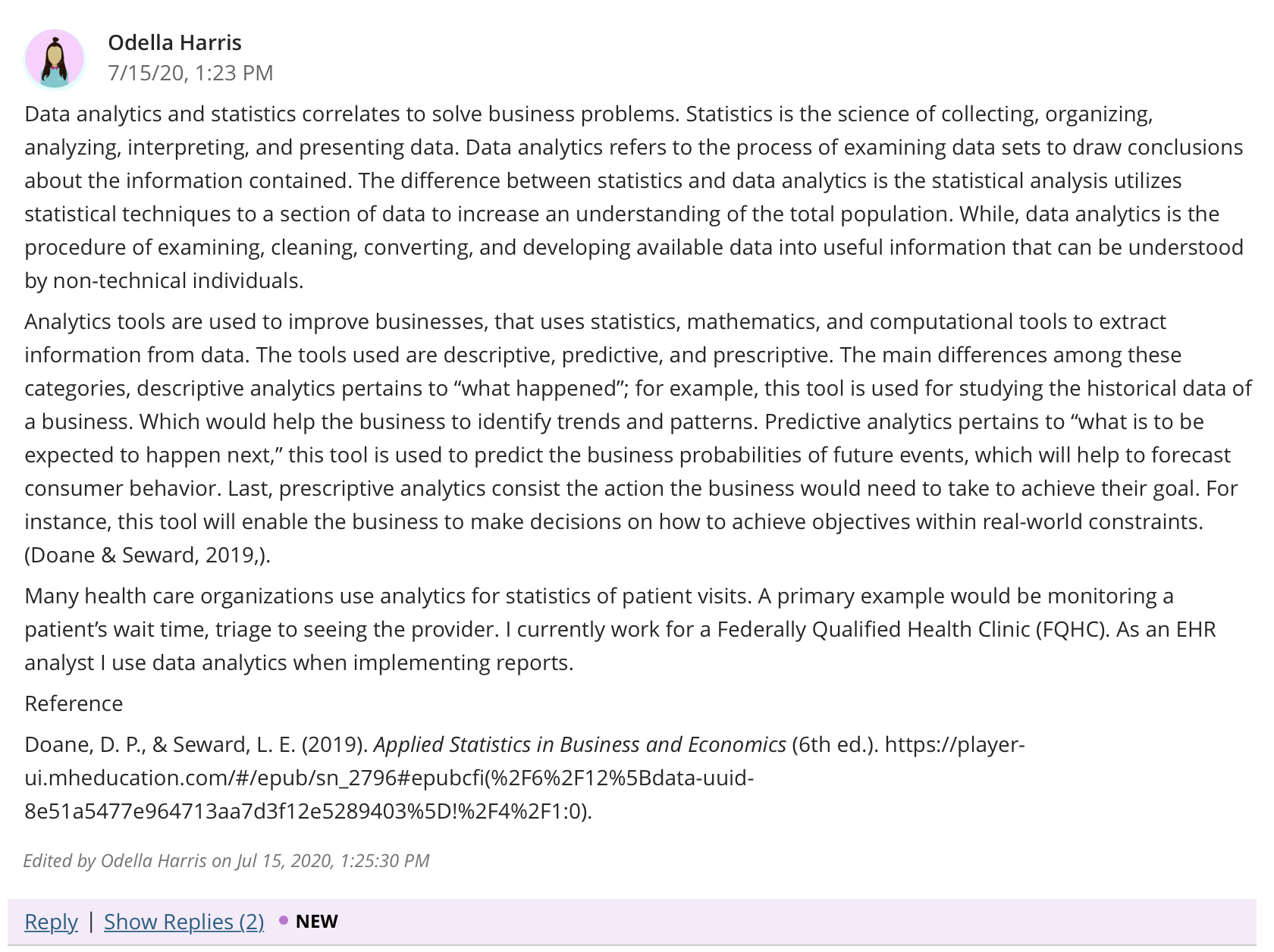The image size is (1274, 952).
Task: Click Odella Harris's profile avatar
Action: 55,58
